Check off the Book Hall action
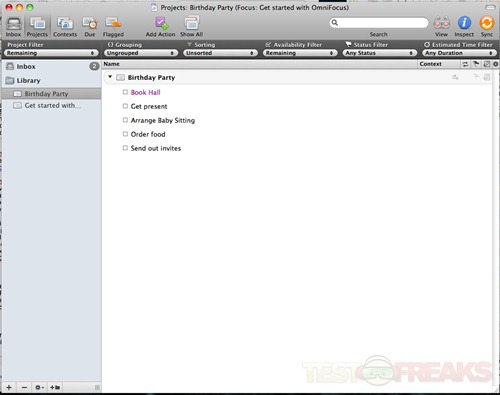500x395 pixels. 125,92
